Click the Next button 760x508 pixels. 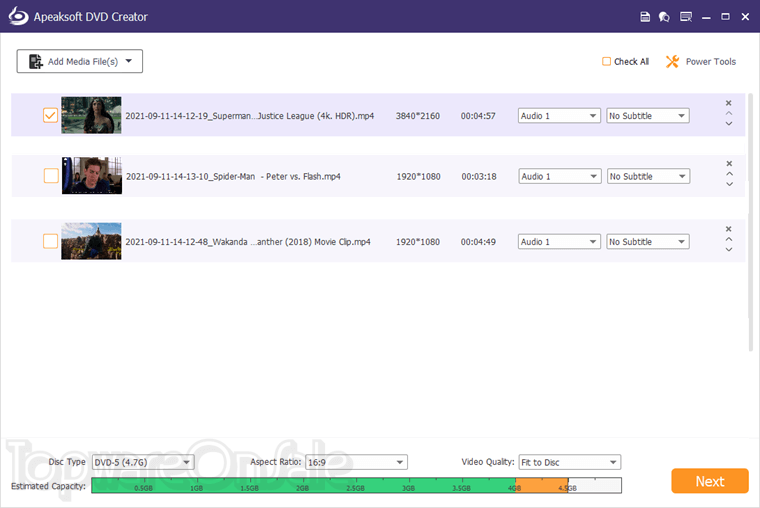tap(710, 481)
